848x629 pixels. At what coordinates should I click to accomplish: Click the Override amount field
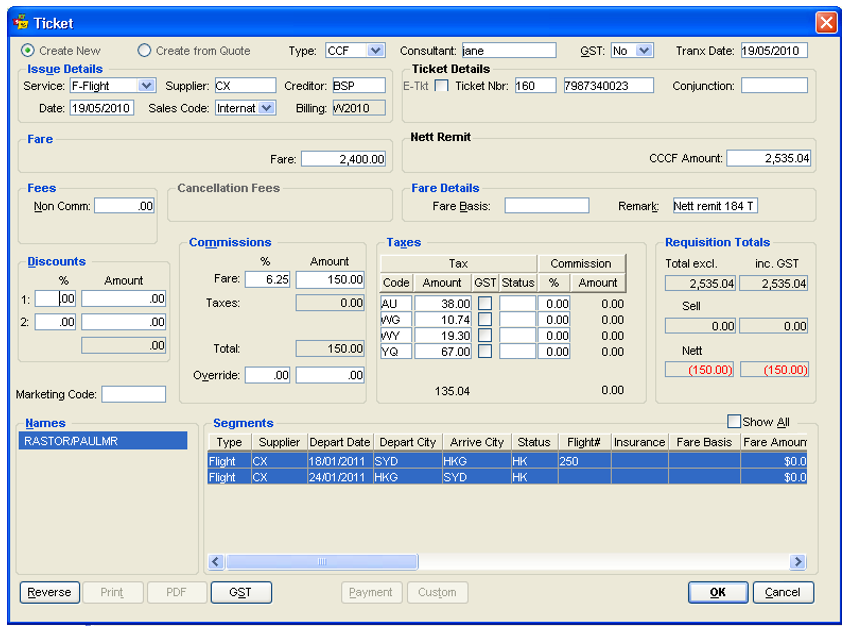click(x=330, y=375)
